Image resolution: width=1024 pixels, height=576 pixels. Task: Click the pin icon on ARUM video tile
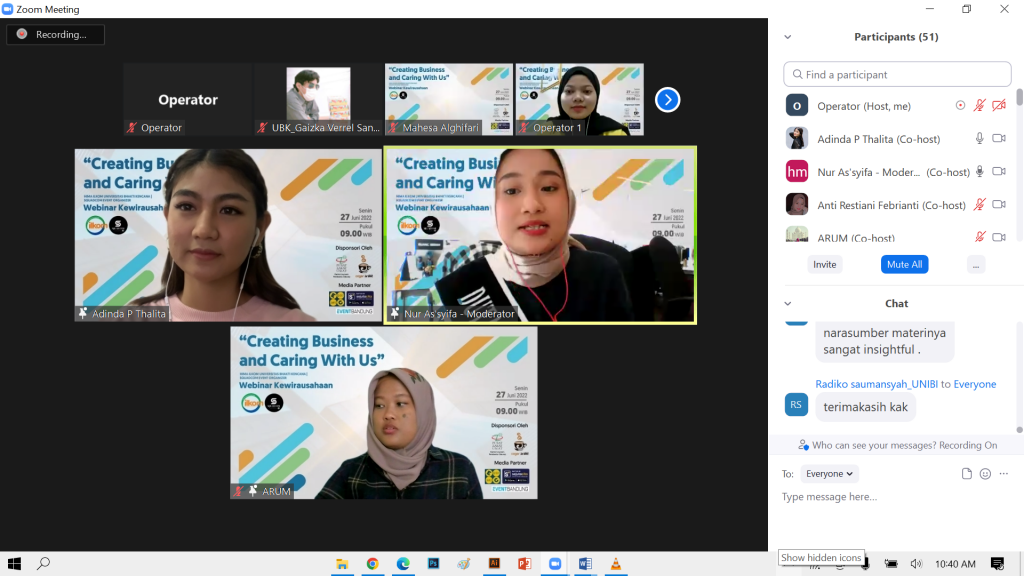pos(253,491)
